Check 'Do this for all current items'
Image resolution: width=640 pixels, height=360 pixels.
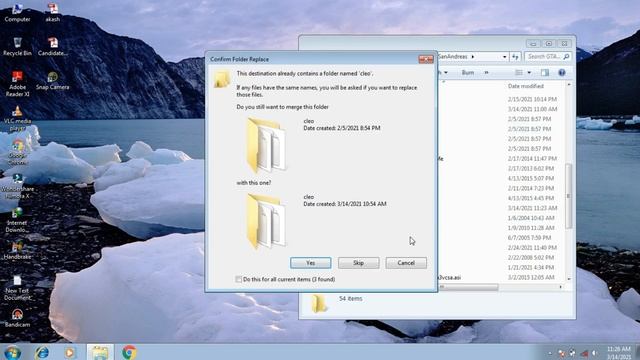[238, 279]
